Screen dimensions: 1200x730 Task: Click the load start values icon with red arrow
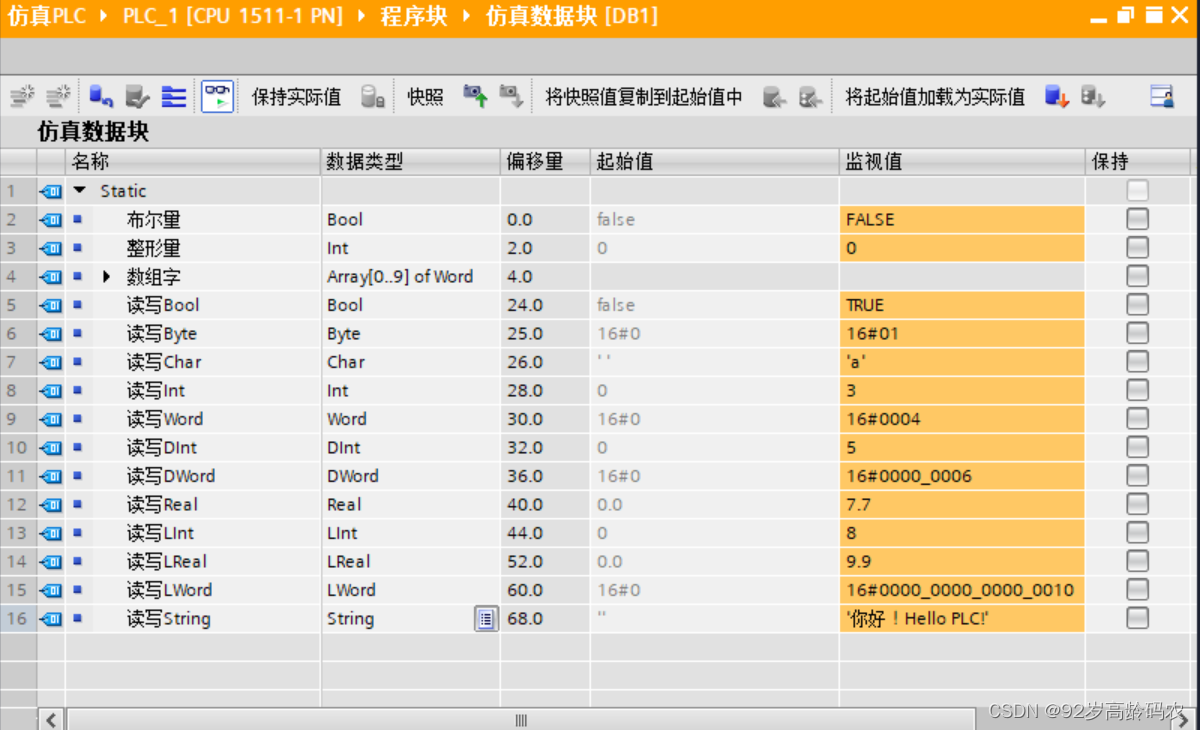pos(1057,97)
